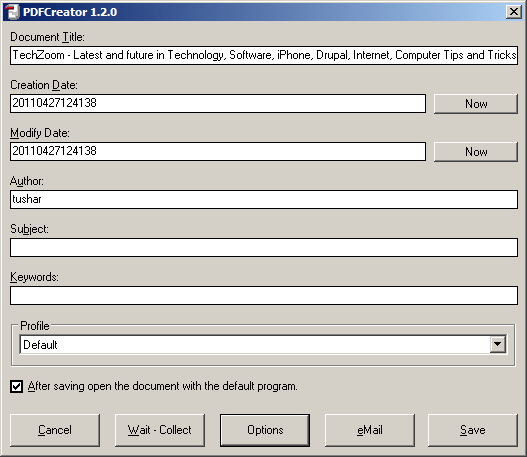Click the PDFCreator icon in title bar
527x457 pixels.
(x=12, y=12)
